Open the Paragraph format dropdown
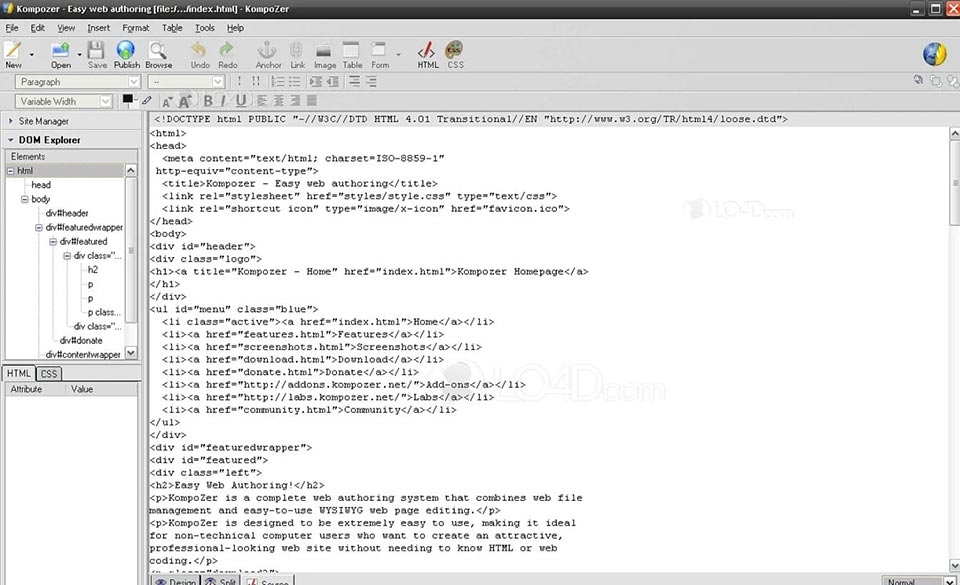This screenshot has width=960, height=585. 78,82
